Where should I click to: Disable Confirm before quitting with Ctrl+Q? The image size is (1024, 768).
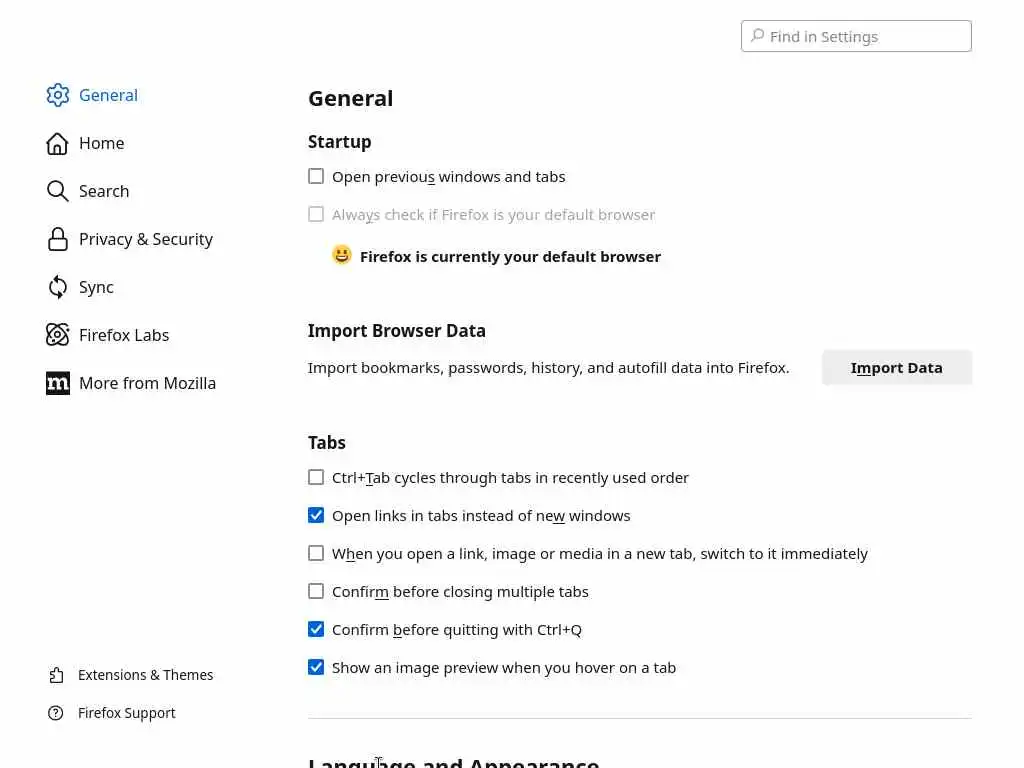(316, 630)
